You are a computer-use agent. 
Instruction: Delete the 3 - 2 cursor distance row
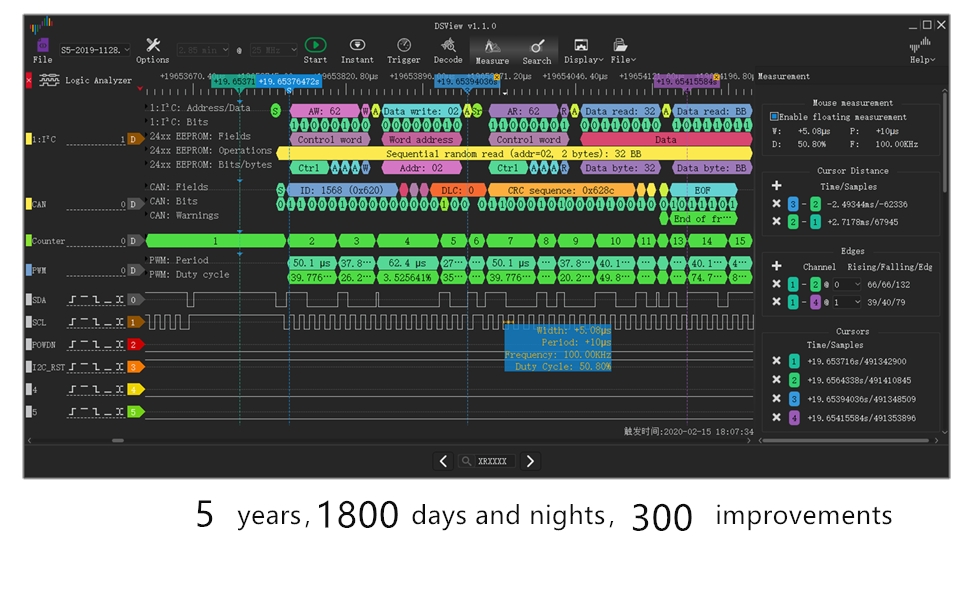(x=777, y=203)
